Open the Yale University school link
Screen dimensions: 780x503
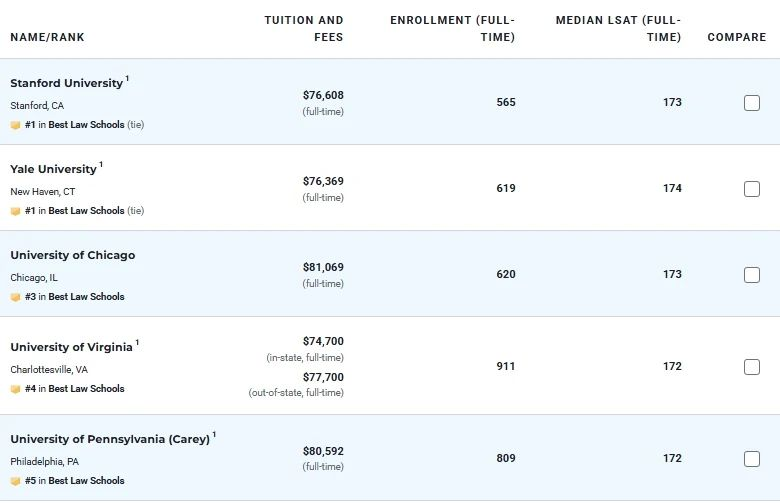pos(53,169)
